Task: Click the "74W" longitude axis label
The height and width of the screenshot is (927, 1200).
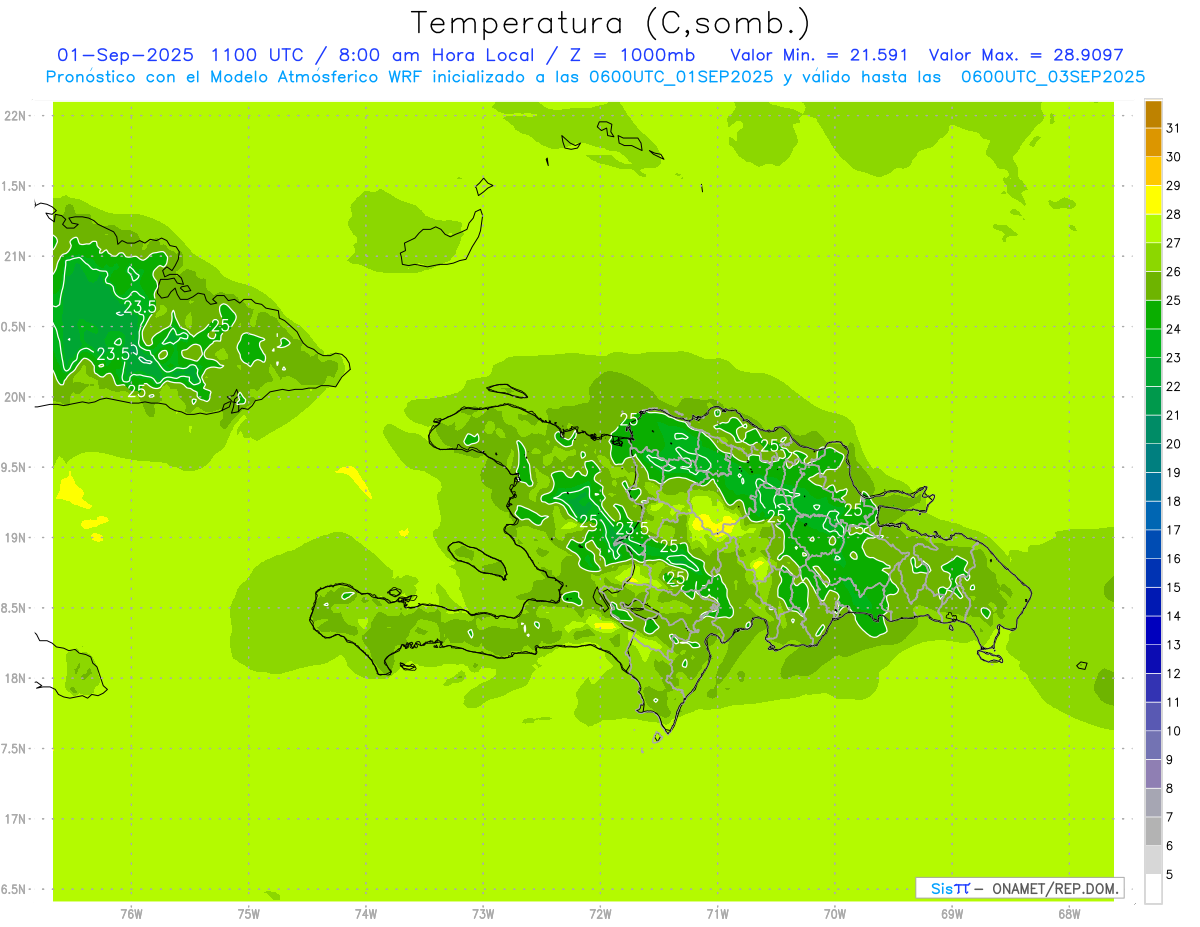Action: pos(366,914)
